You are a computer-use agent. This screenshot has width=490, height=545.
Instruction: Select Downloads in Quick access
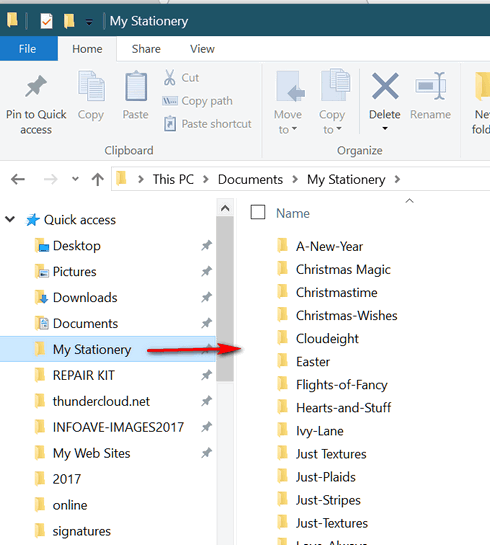85,298
